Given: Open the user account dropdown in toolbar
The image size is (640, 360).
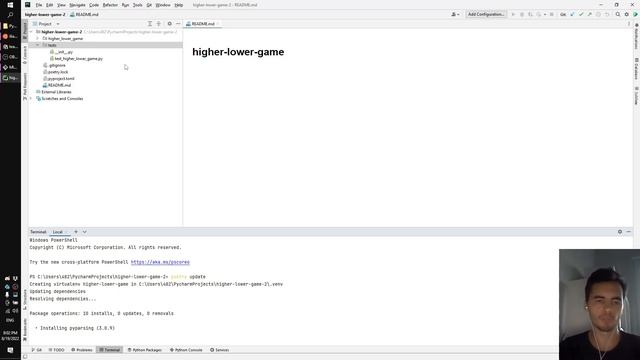Looking at the screenshot, I should point(455,14).
